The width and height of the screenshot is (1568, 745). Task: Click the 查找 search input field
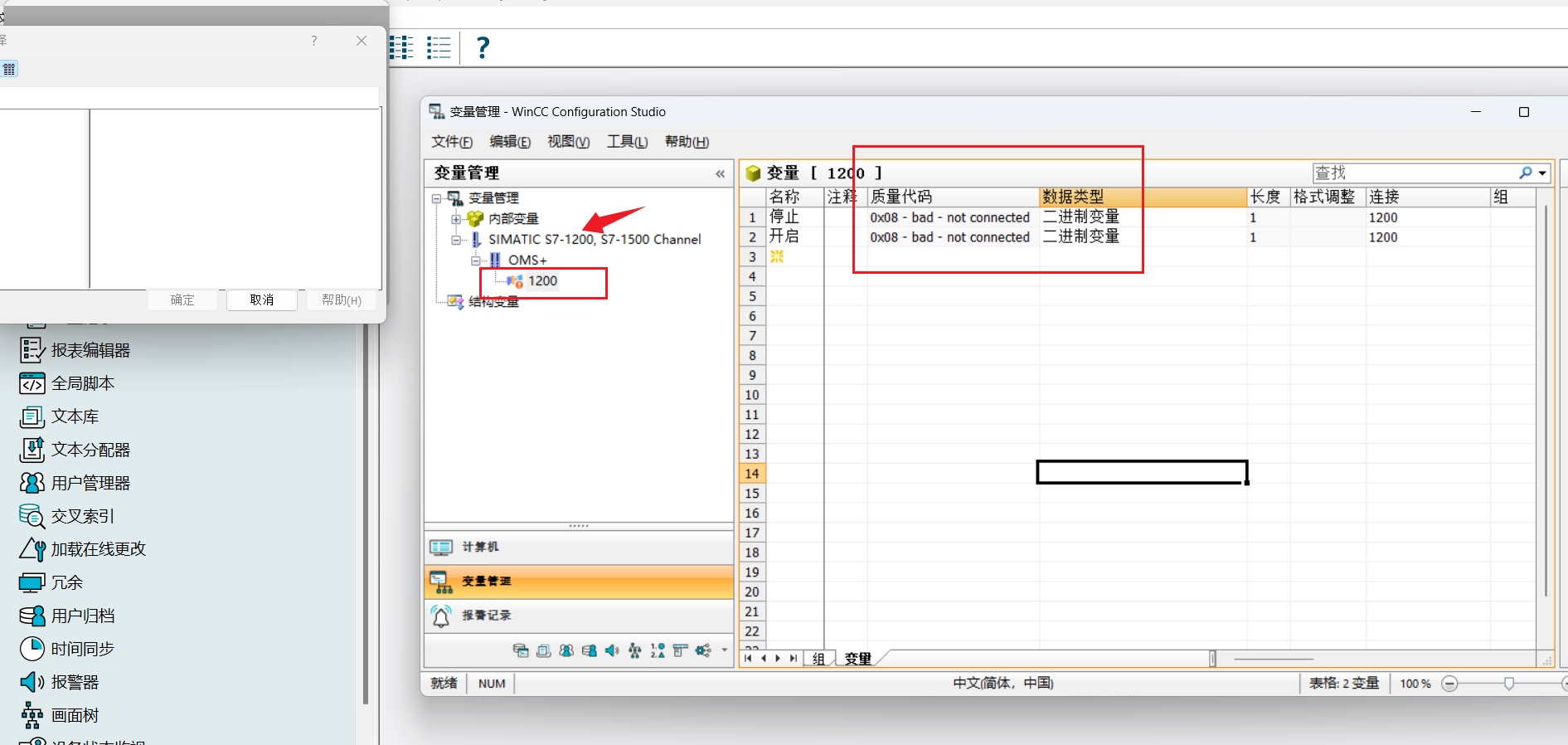coord(1414,173)
